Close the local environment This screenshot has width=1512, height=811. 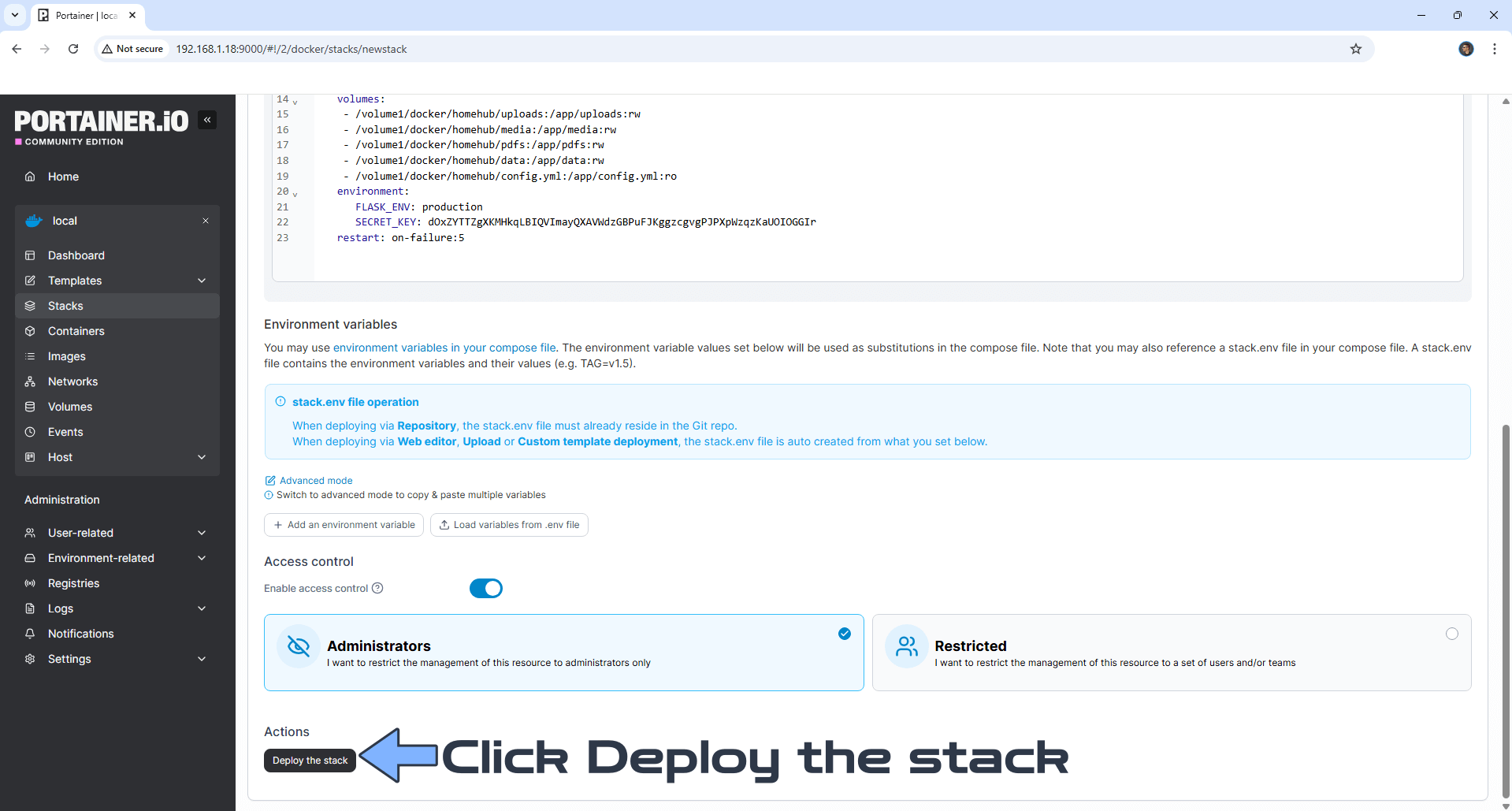[206, 221]
